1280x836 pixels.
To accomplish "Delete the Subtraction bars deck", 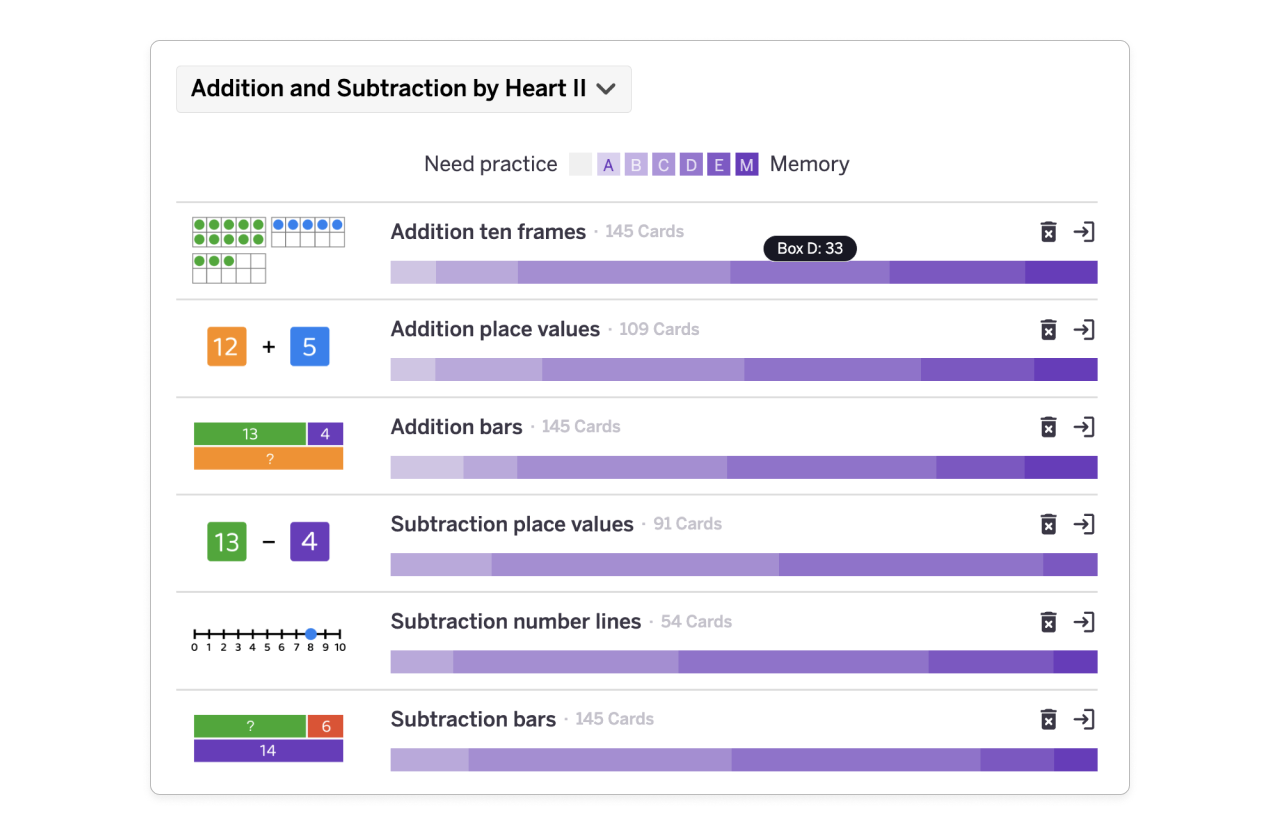I will click(1048, 718).
